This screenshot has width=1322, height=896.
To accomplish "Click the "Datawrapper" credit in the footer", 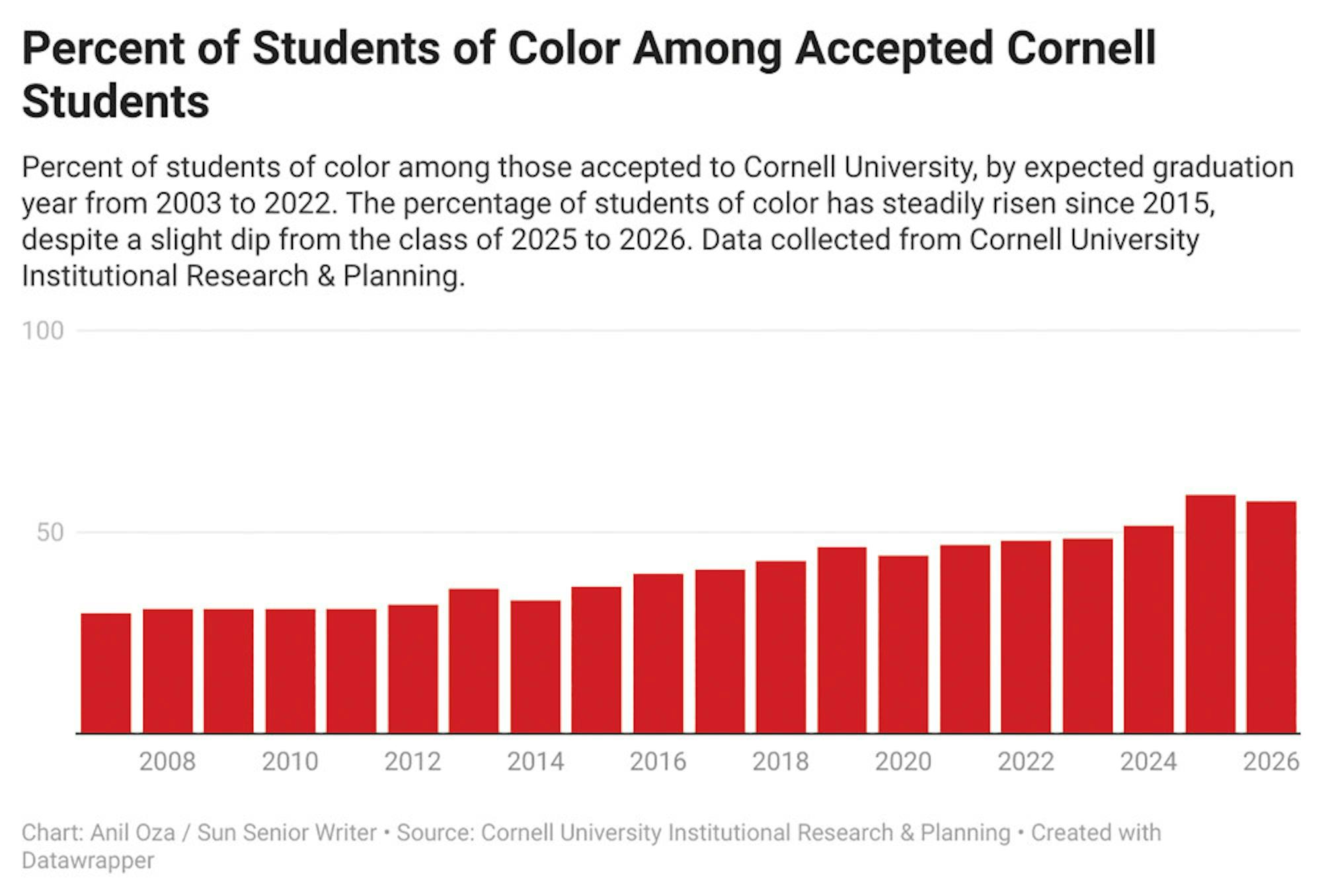I will [88, 860].
